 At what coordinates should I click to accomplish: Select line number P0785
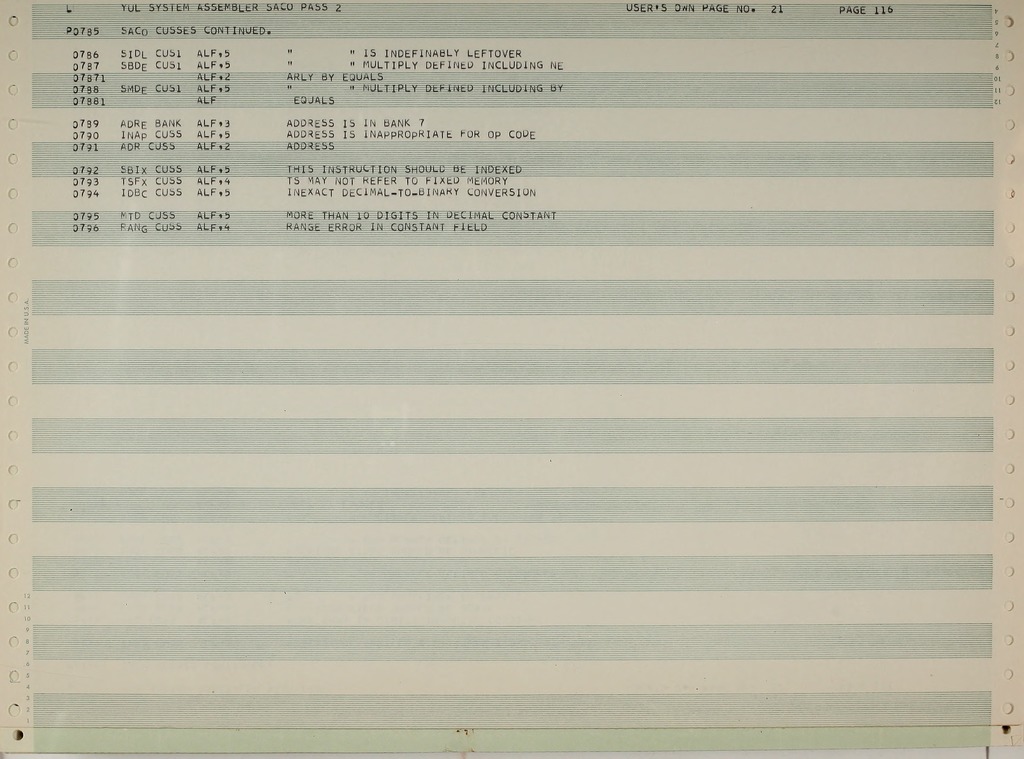pos(82,31)
